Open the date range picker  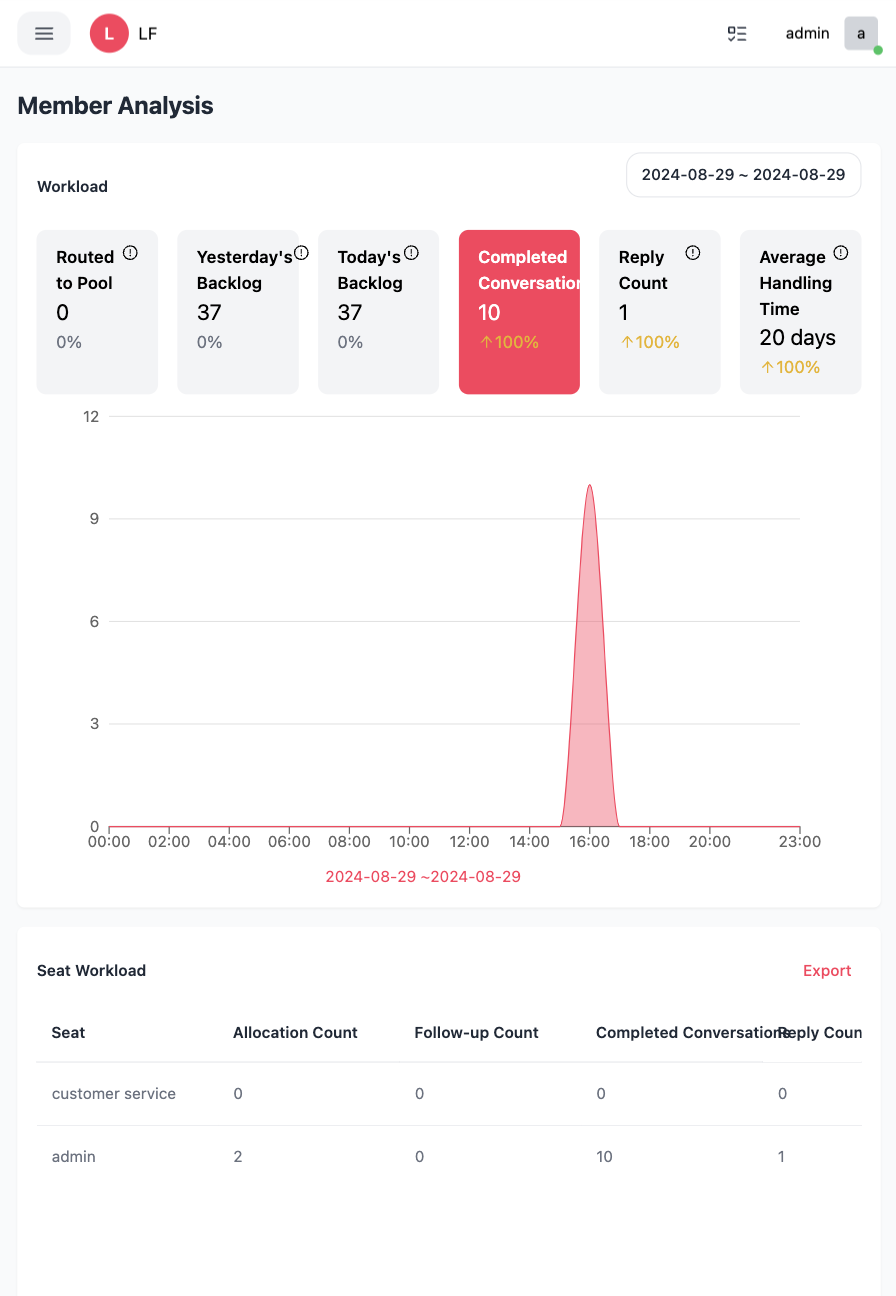click(743, 174)
